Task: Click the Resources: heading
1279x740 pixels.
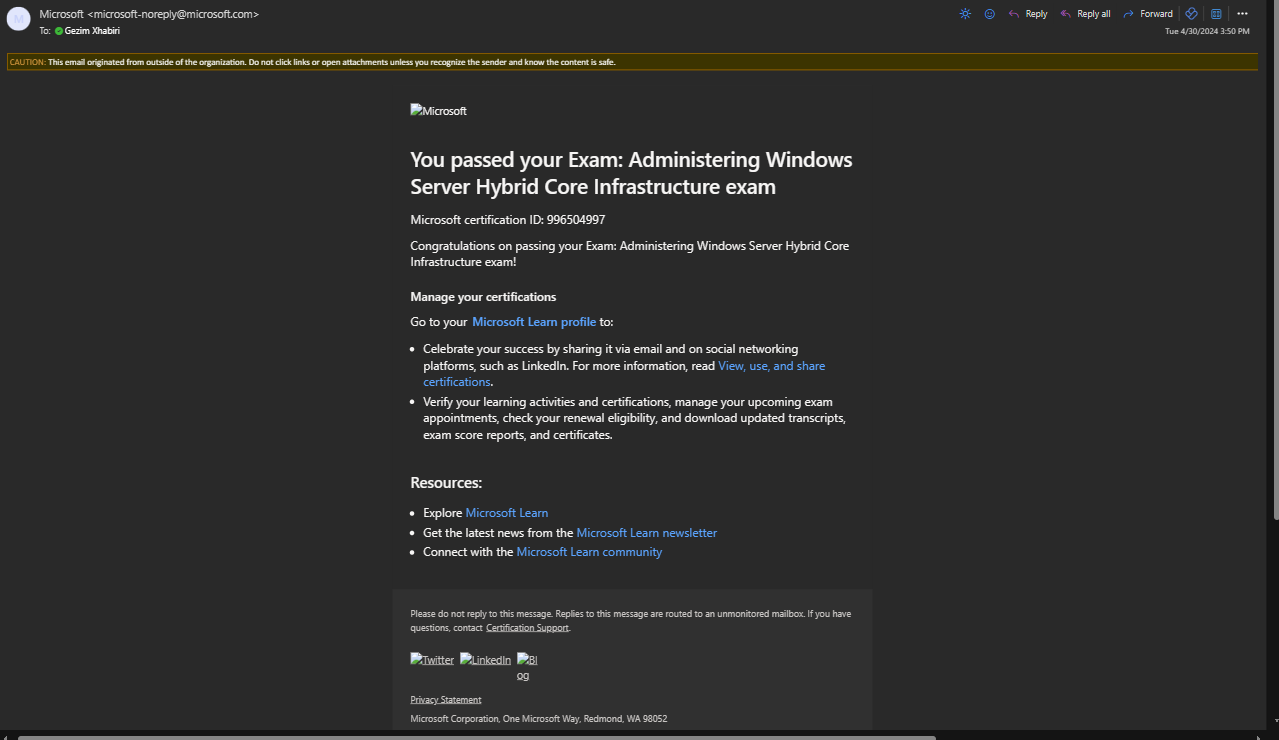Action: coord(446,483)
